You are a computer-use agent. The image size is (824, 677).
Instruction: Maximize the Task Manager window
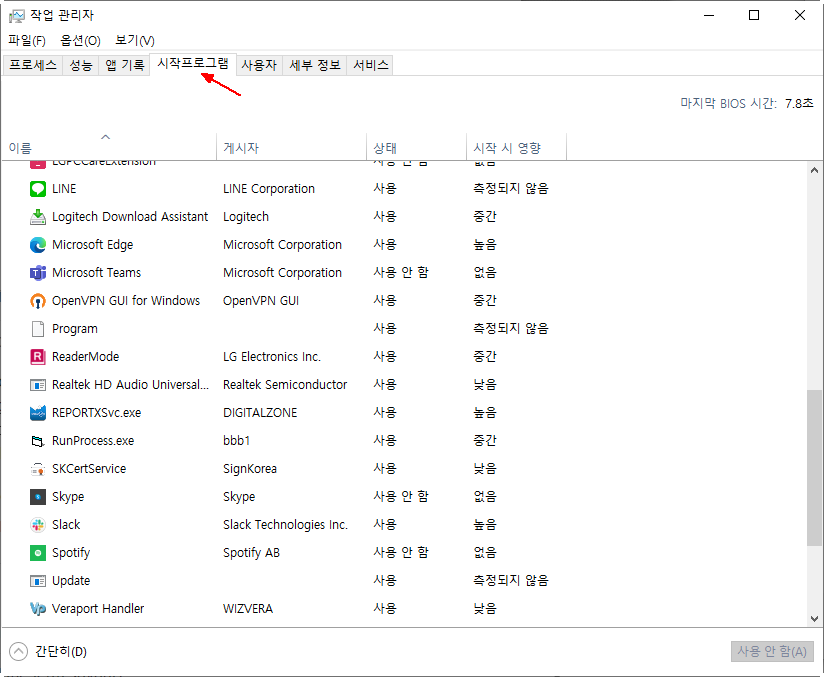coord(754,15)
